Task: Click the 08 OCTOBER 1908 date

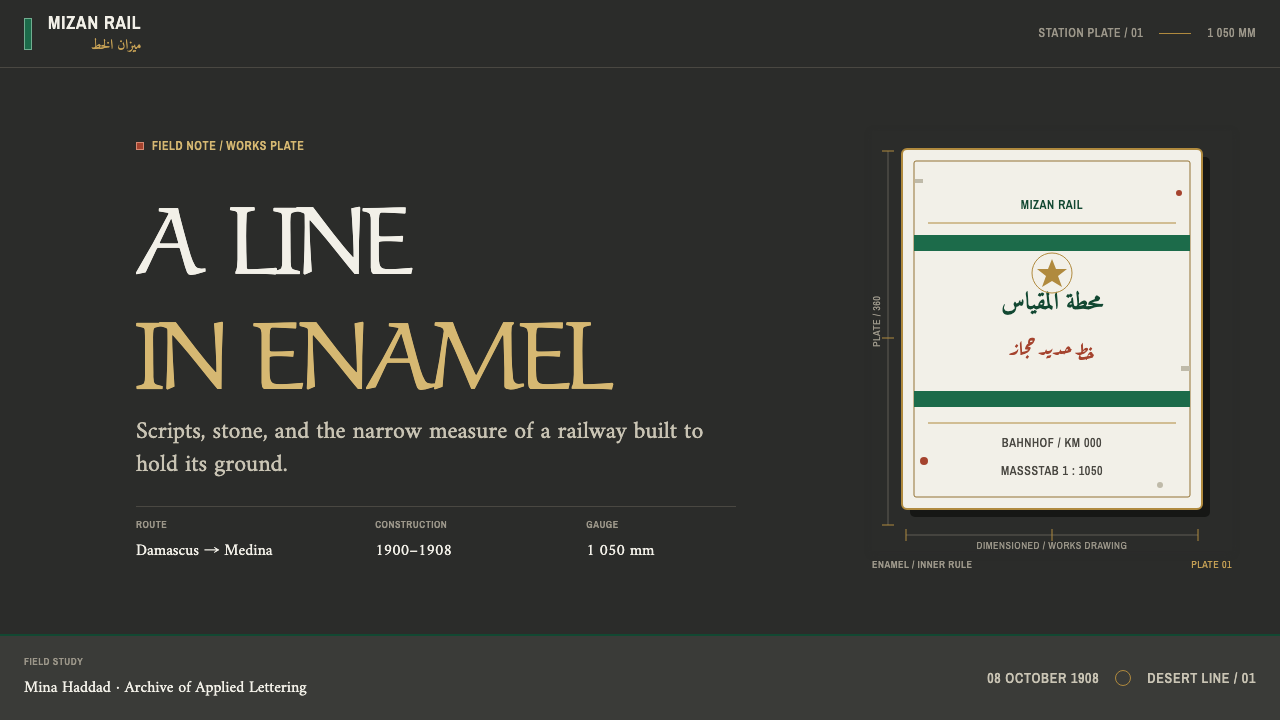Action: pos(1043,678)
